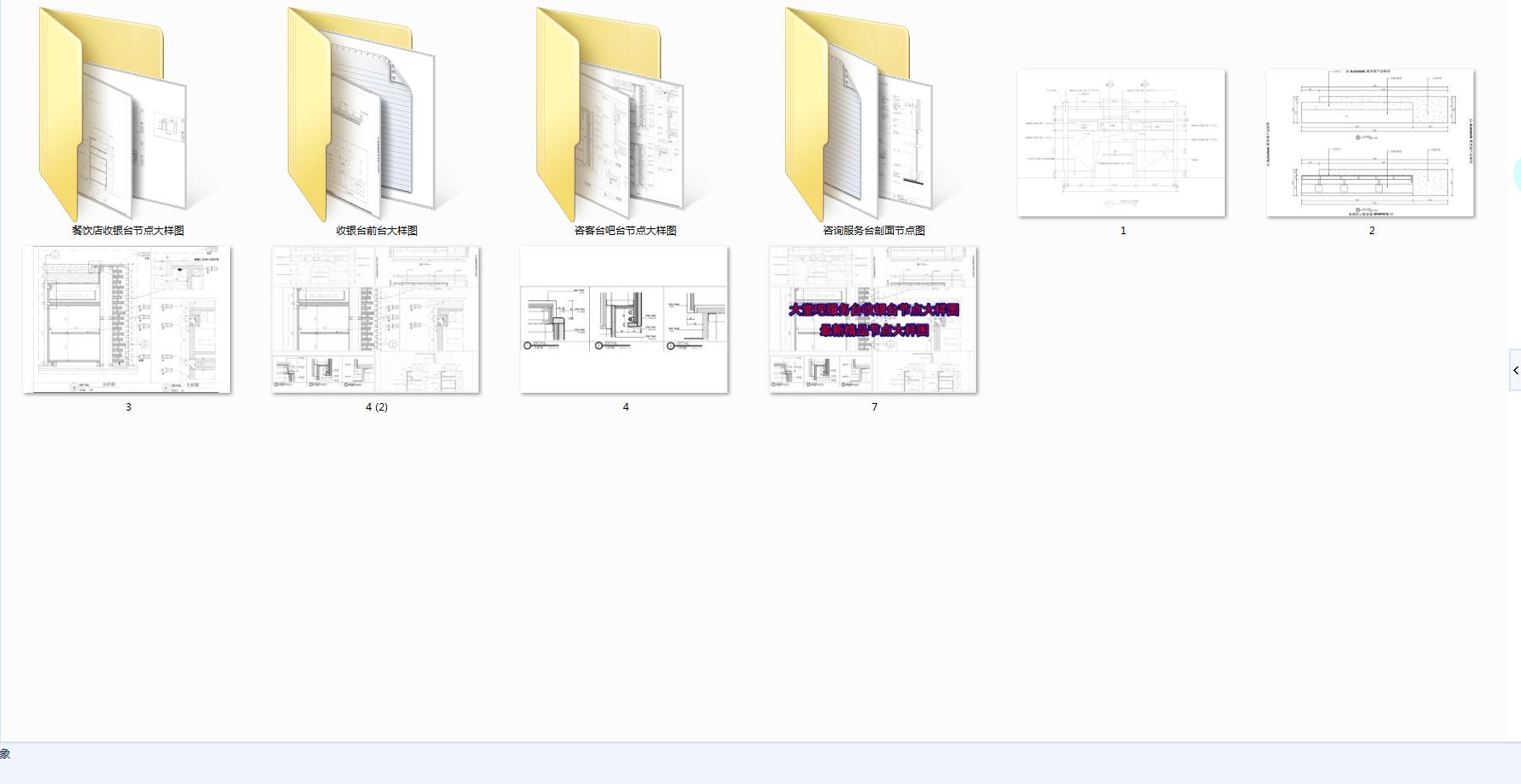Select the thumbnail named 4 (2)
The image size is (1521, 784).
(375, 320)
